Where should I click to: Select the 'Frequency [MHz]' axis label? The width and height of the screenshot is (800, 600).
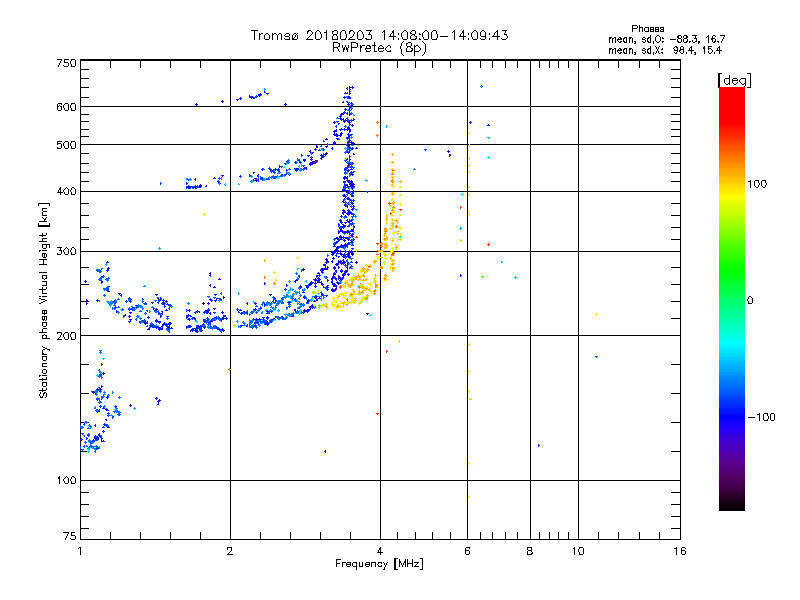point(379,564)
